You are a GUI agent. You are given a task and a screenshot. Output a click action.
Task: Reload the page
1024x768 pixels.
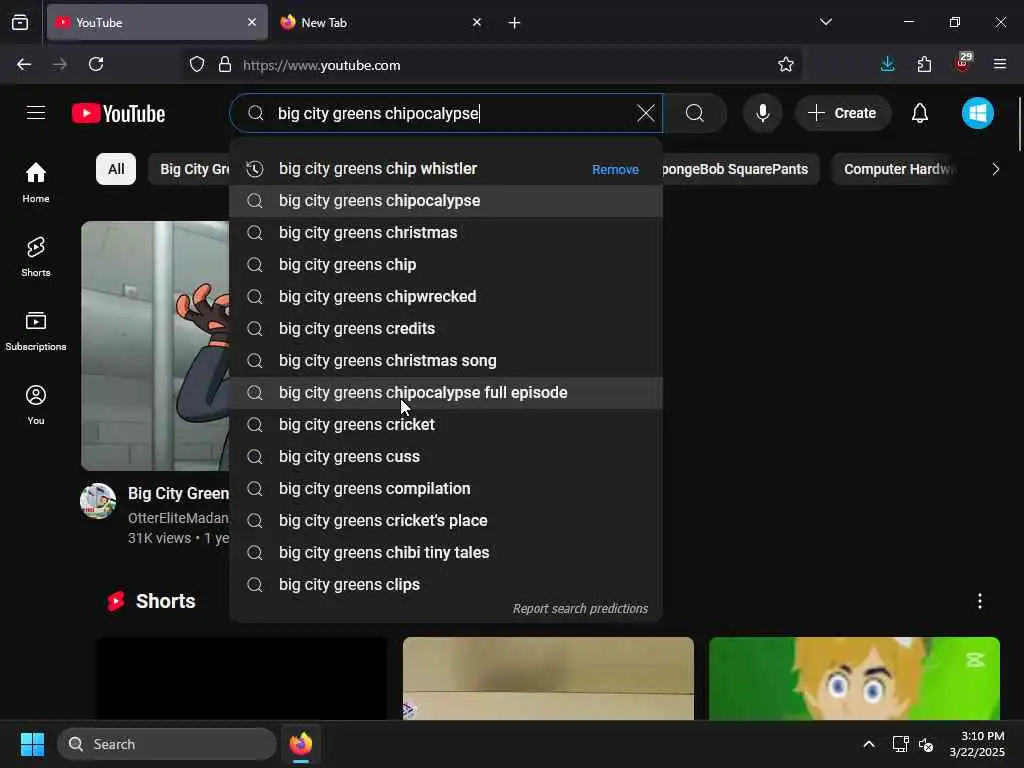96,64
